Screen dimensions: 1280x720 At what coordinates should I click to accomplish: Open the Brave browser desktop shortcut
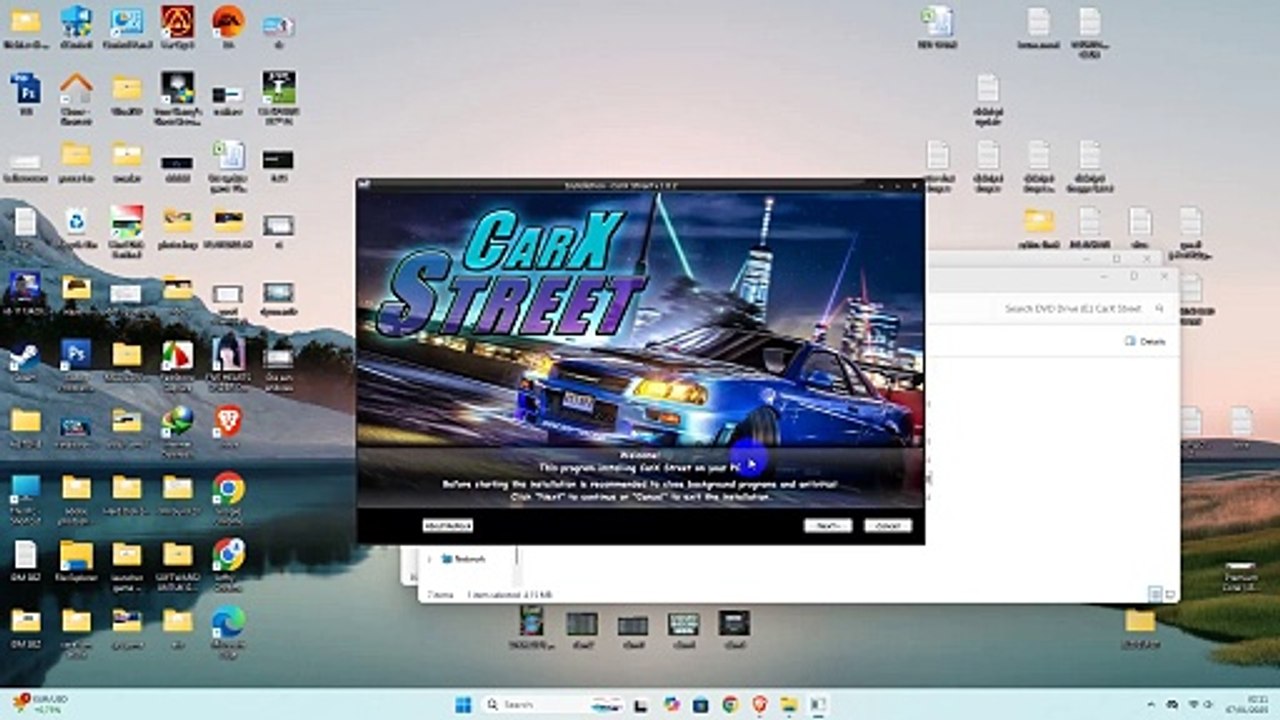228,426
